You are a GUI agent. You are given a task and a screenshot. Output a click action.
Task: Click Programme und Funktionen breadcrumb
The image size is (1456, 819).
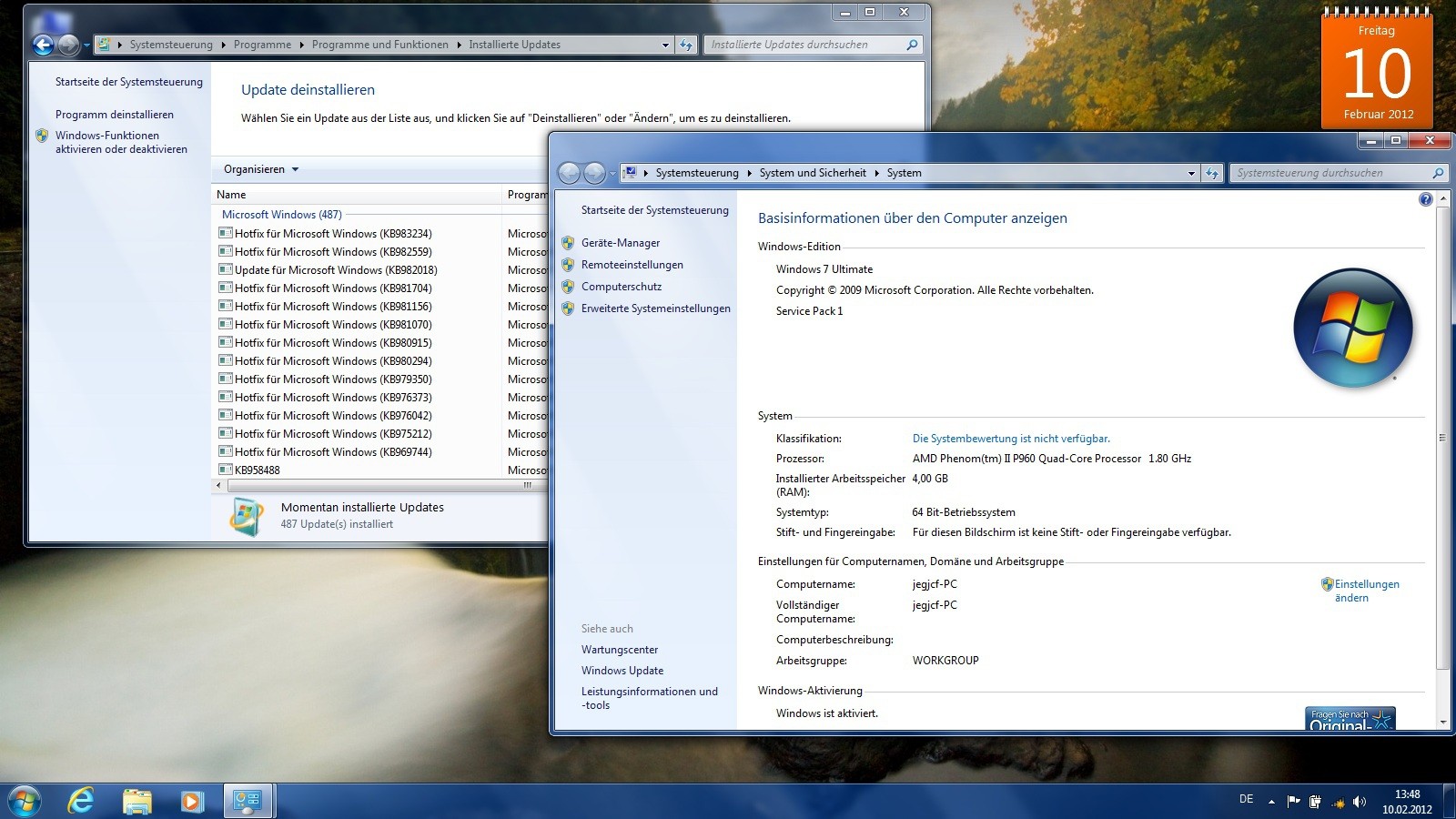click(379, 45)
